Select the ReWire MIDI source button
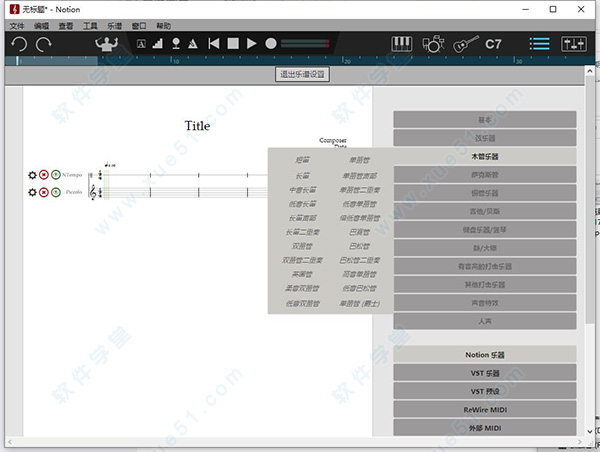Viewport: 600px width, 452px height. click(x=485, y=410)
